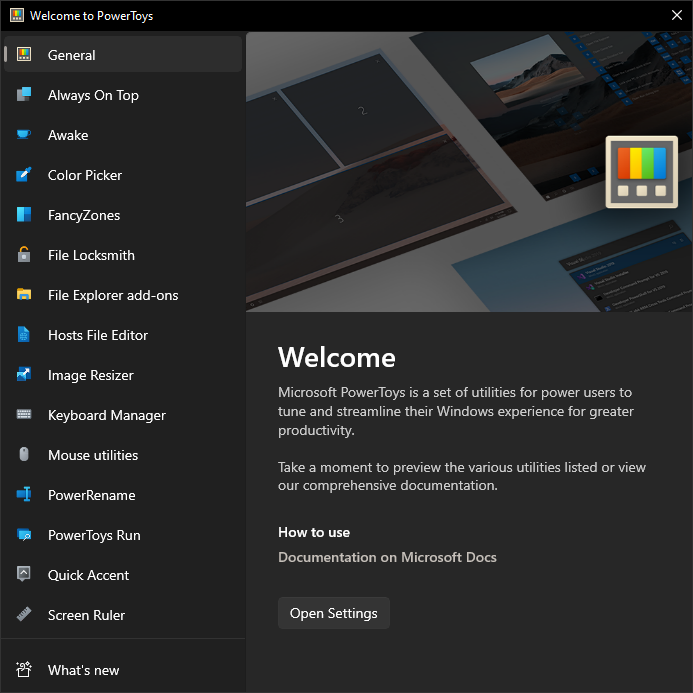Open the FancyZones page
This screenshot has width=693, height=693.
pyautogui.click(x=123, y=215)
